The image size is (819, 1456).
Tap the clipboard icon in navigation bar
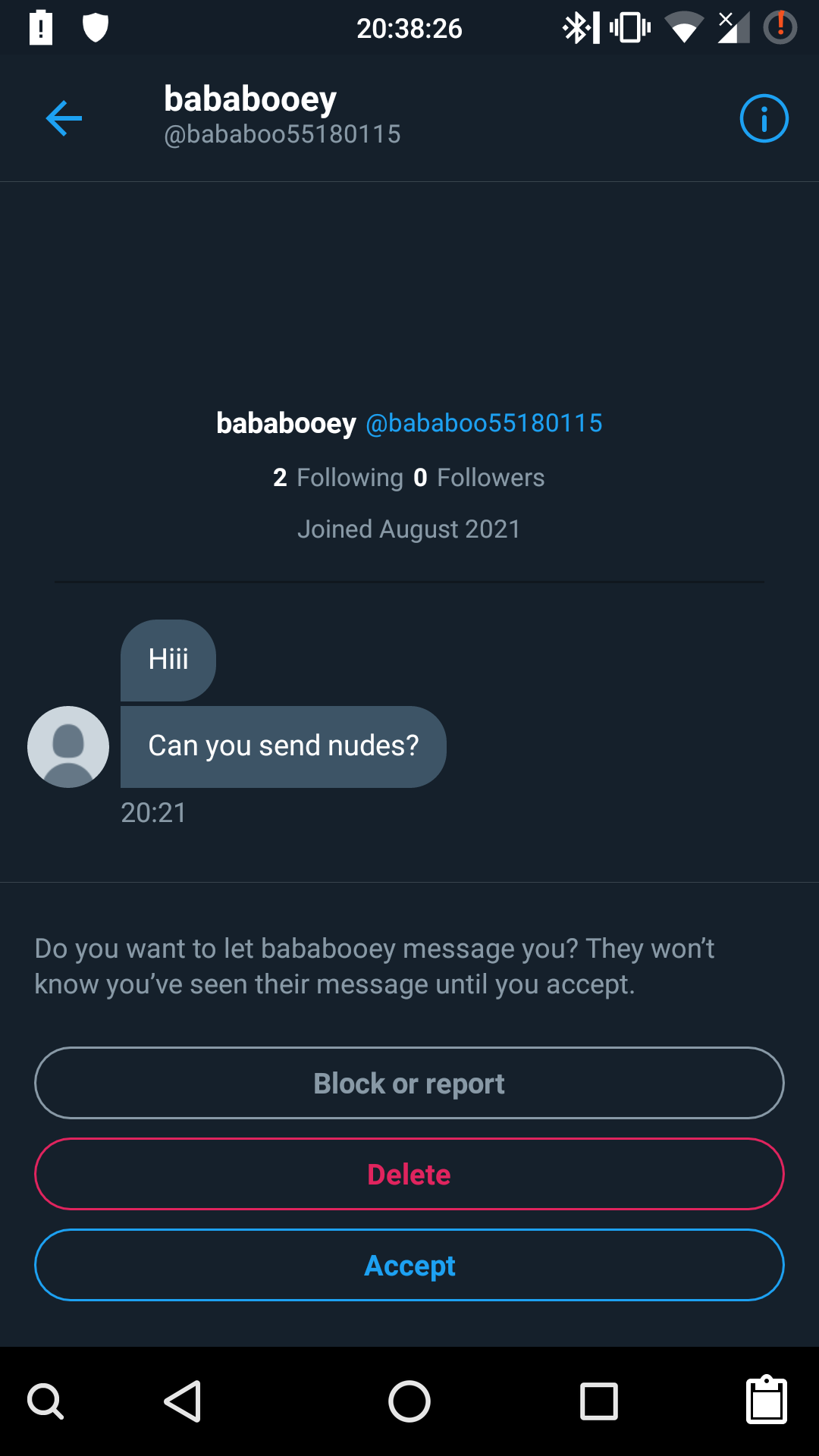click(767, 1400)
